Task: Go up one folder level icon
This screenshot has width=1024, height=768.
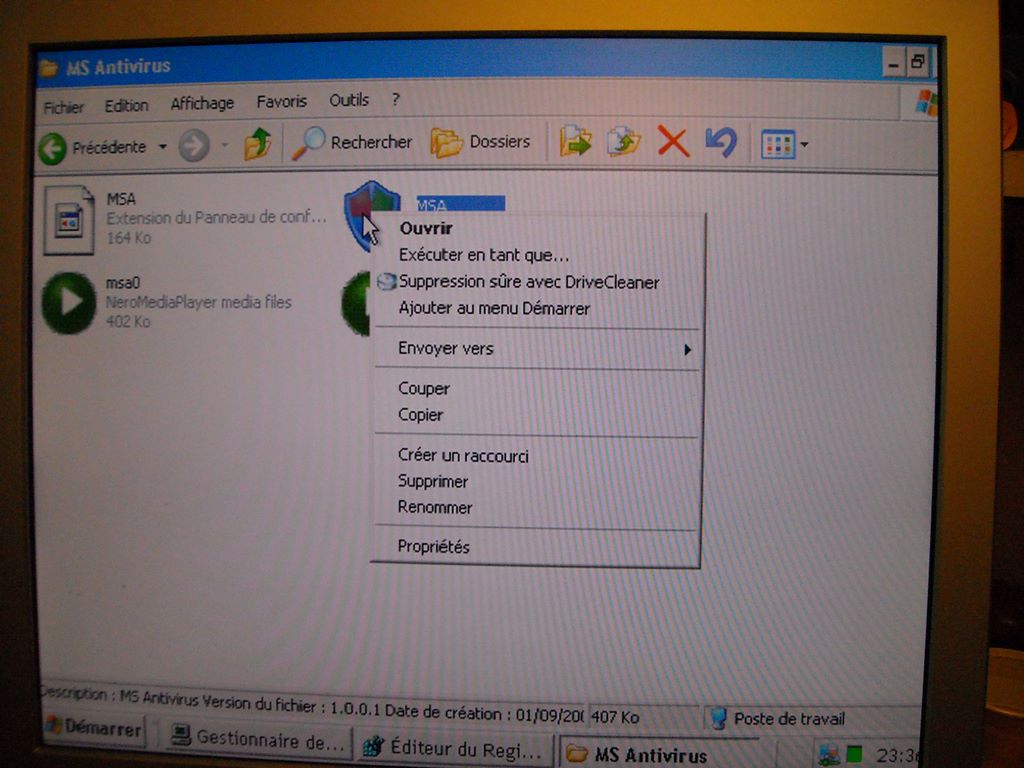Action: 258,143
